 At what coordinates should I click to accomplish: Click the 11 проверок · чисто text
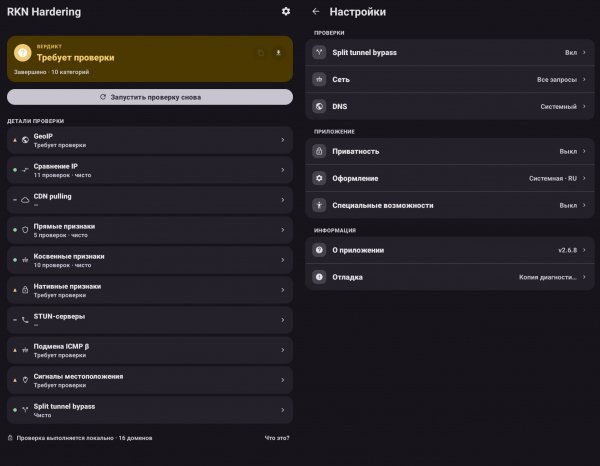tap(62, 175)
